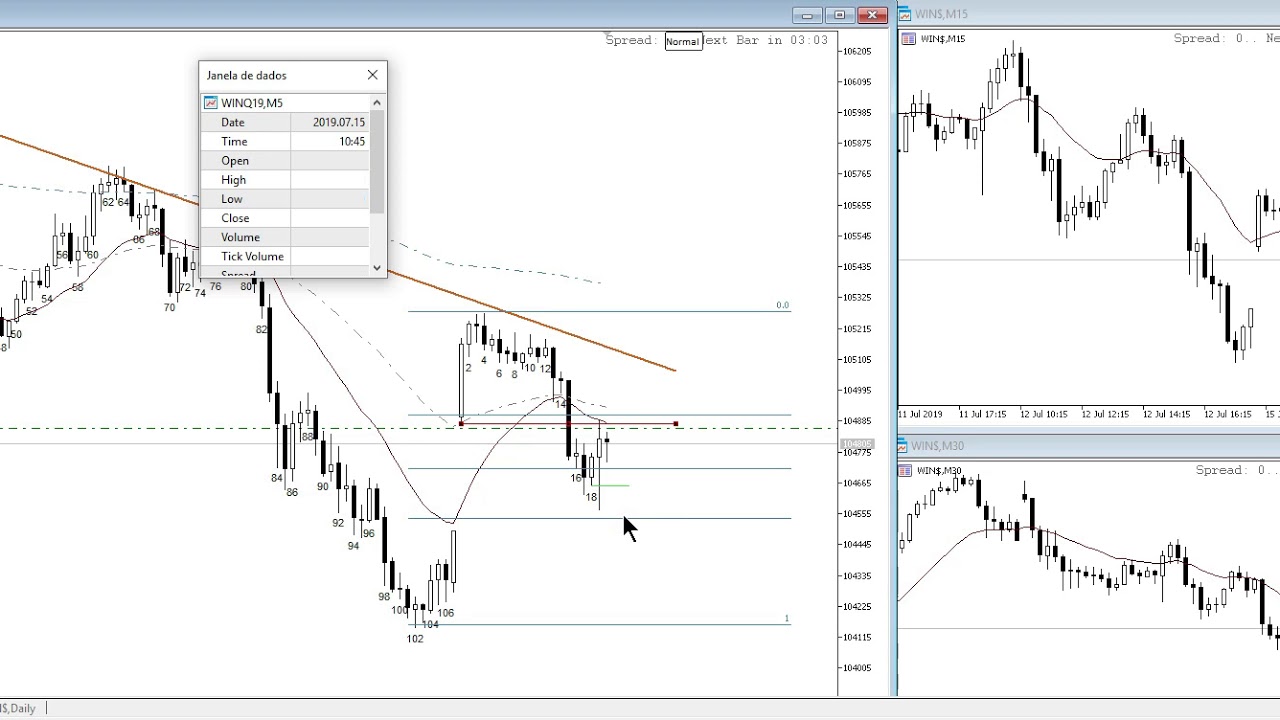Click the 104005 price axis label
Screen dimensions: 1280x720
click(856, 668)
